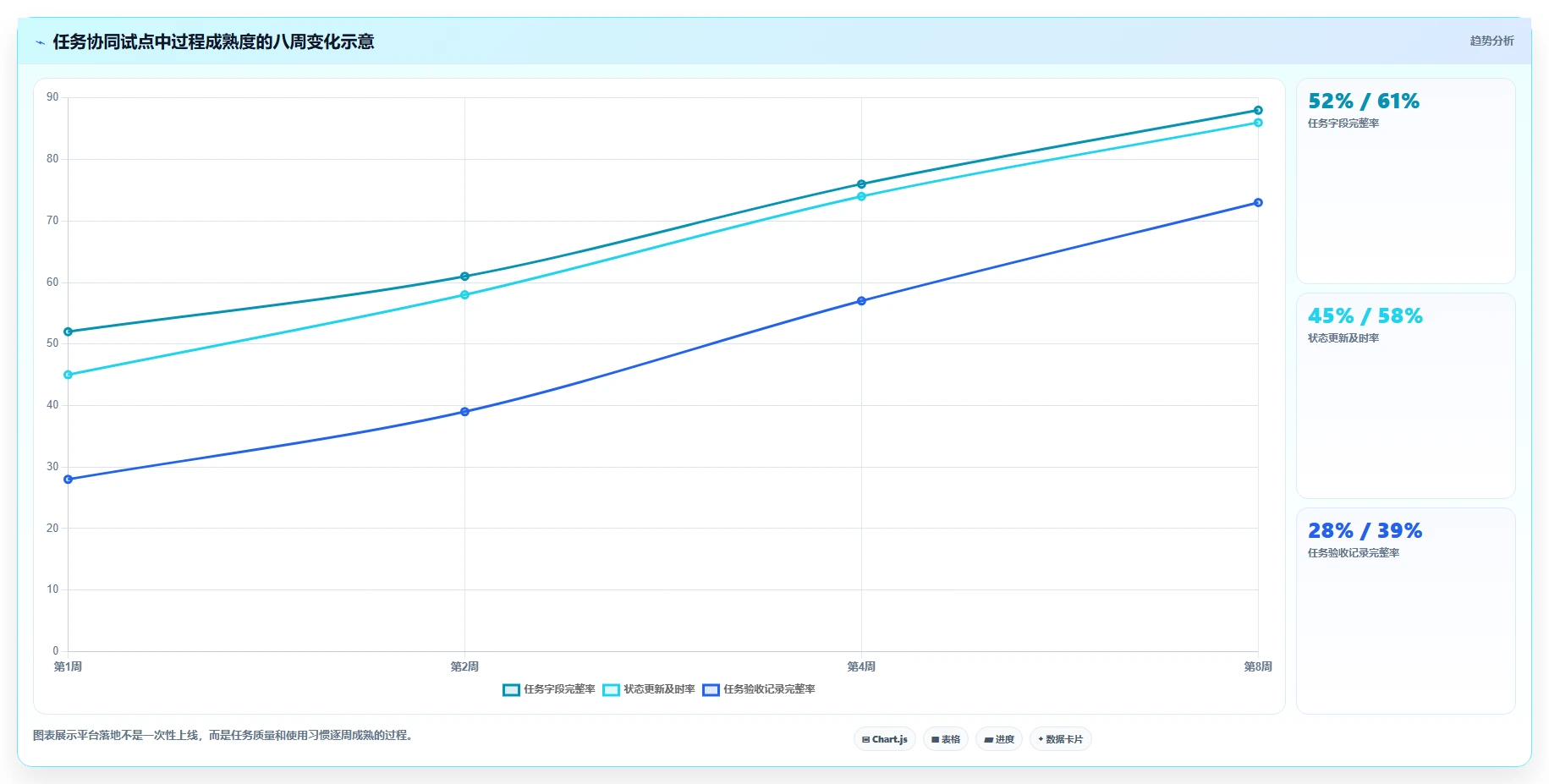Click the 状态更新及时率 point at 第8周 (86)
The width and height of the screenshot is (1549, 784).
(x=1258, y=123)
